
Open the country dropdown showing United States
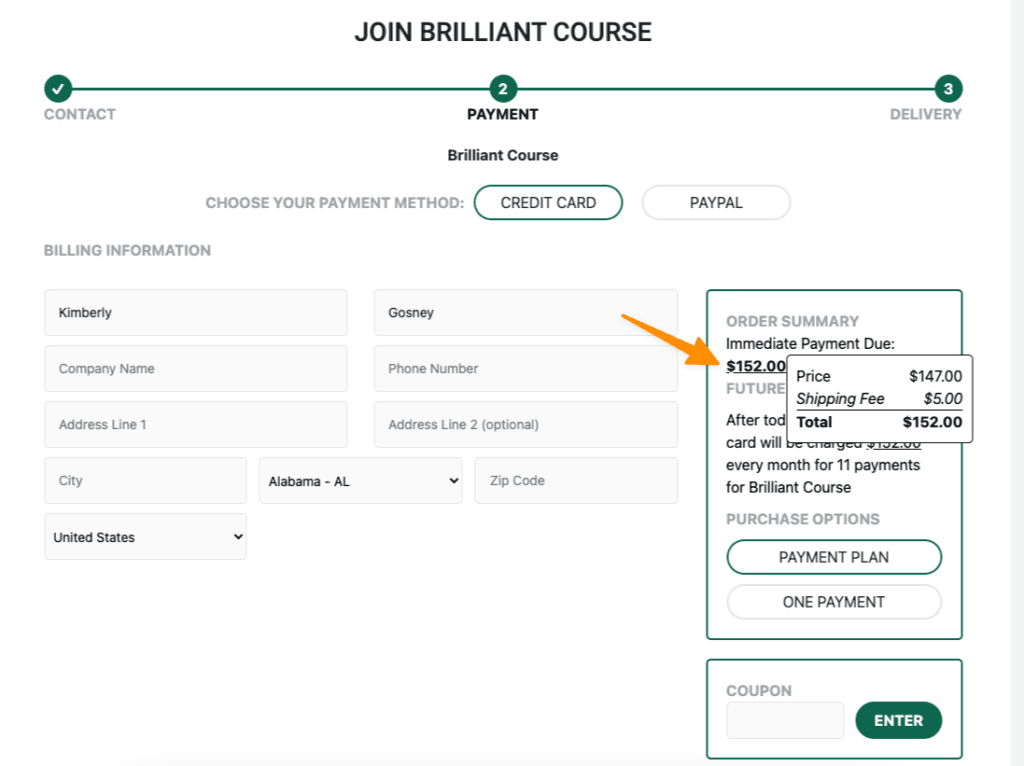coord(145,536)
